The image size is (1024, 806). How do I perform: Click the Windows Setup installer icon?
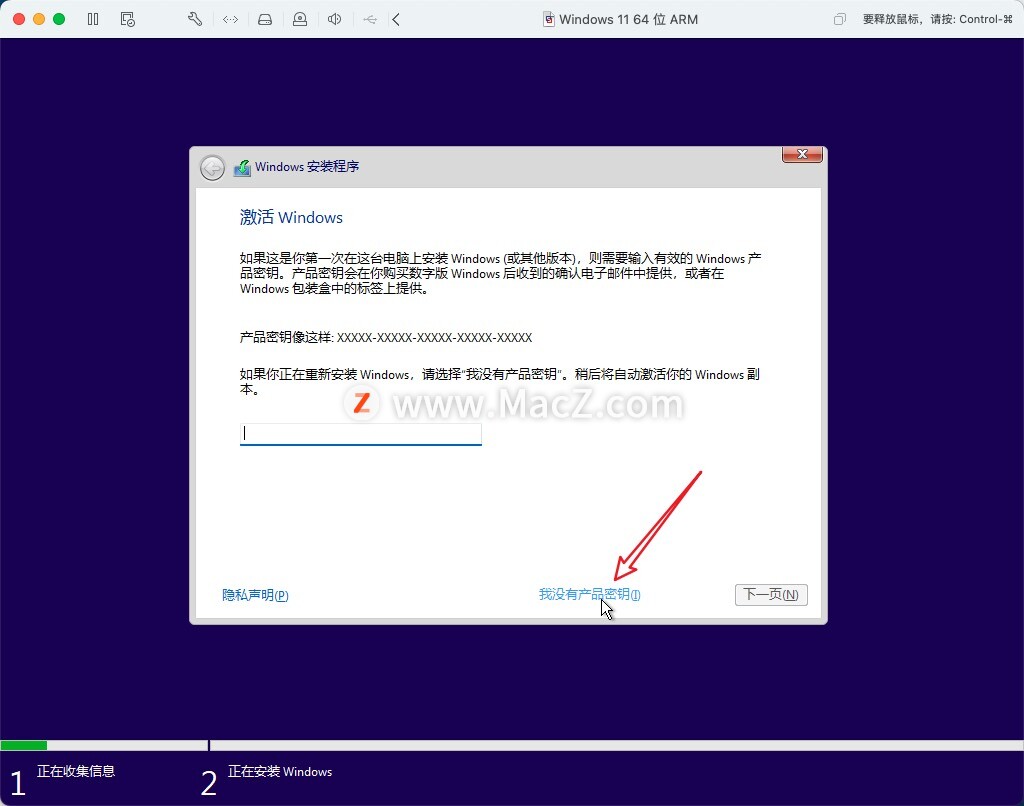coord(242,167)
